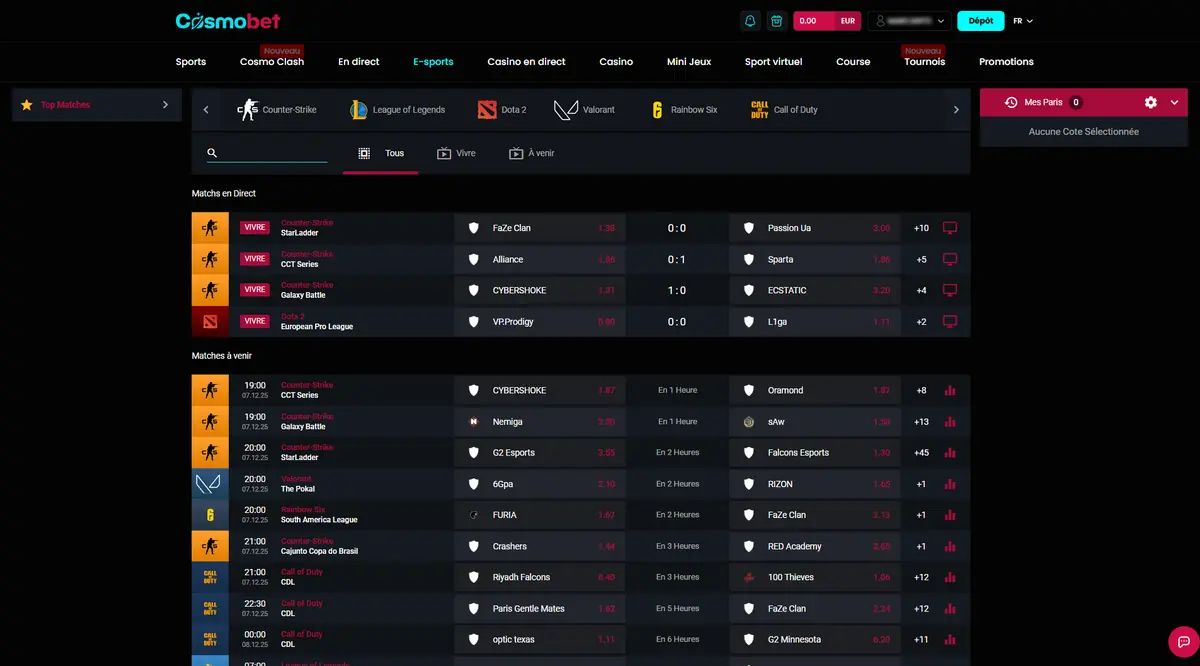This screenshot has width=1200, height=666.
Task: Open the bet slip settings gear
Action: click(1150, 102)
